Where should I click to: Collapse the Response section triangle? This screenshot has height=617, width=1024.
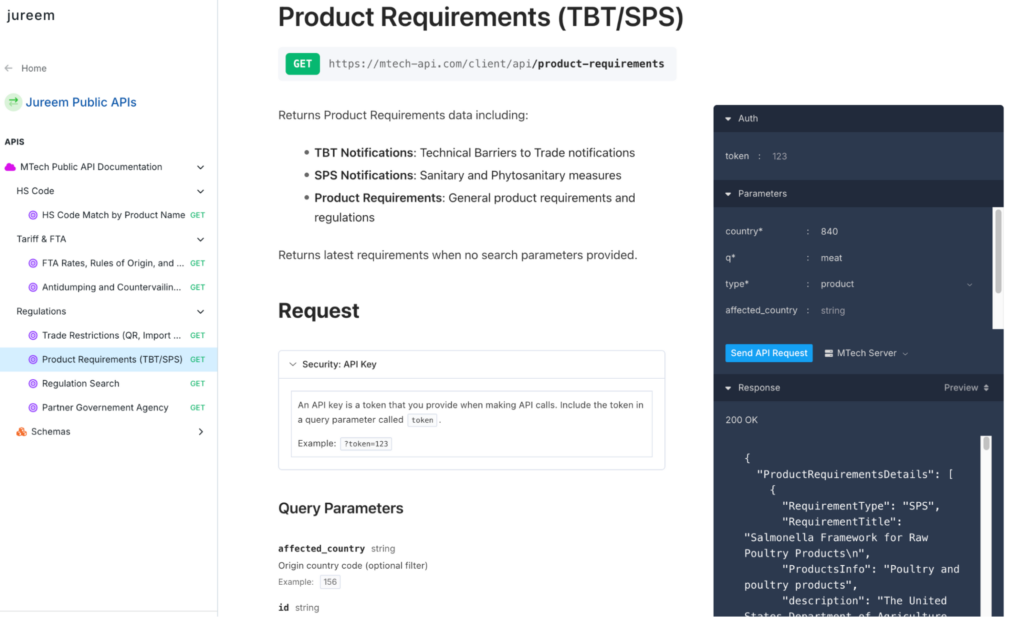pos(728,388)
